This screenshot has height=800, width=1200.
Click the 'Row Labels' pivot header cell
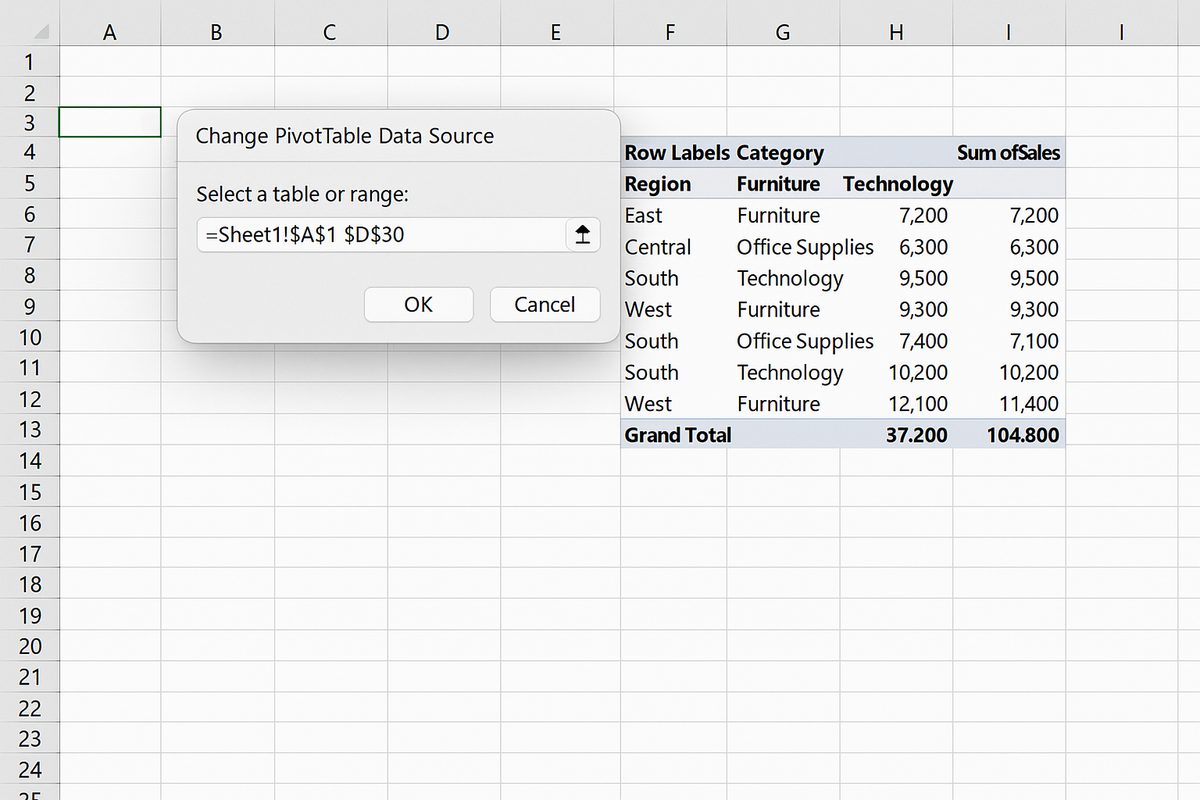(x=677, y=153)
